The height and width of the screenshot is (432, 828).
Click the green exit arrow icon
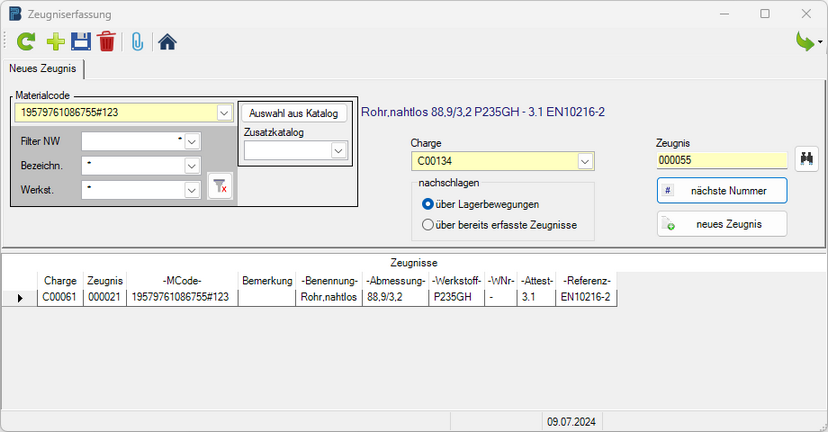tap(804, 41)
